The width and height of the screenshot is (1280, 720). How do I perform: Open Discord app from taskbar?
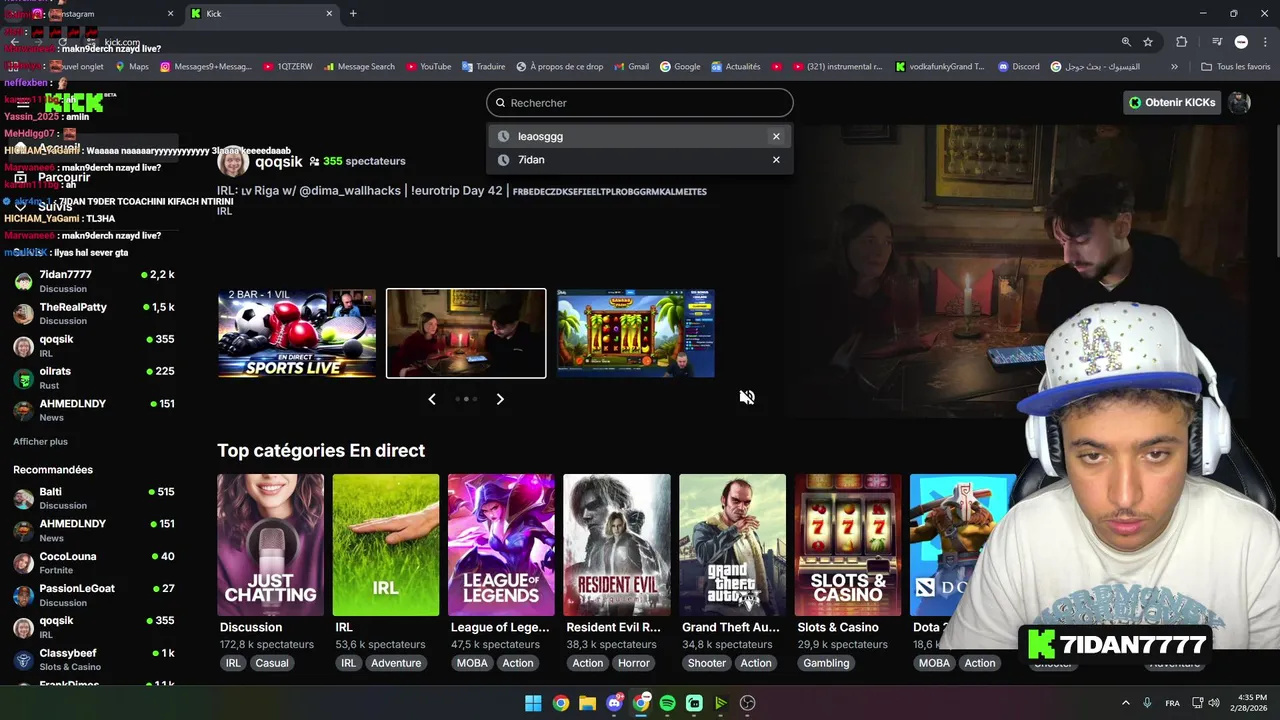pyautogui.click(x=614, y=703)
